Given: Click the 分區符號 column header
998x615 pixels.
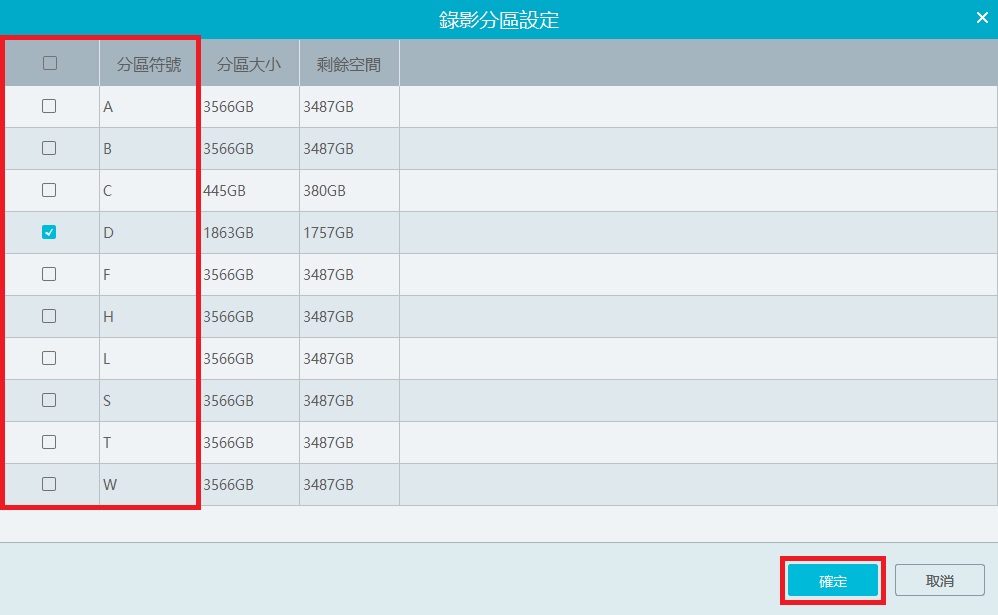Looking at the screenshot, I should coord(150,64).
